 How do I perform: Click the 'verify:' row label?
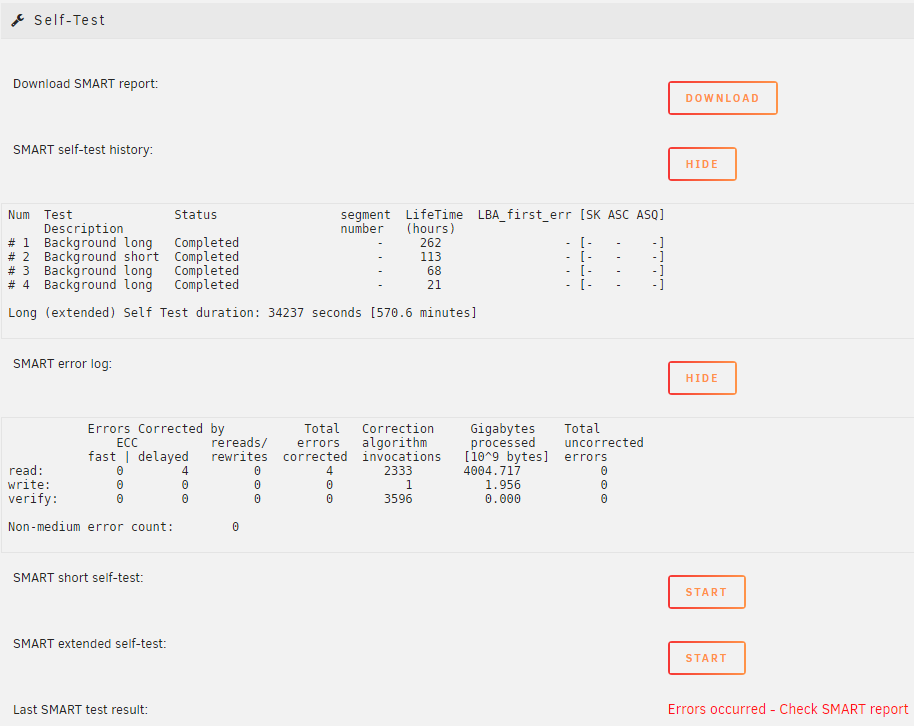pyautogui.click(x=33, y=499)
